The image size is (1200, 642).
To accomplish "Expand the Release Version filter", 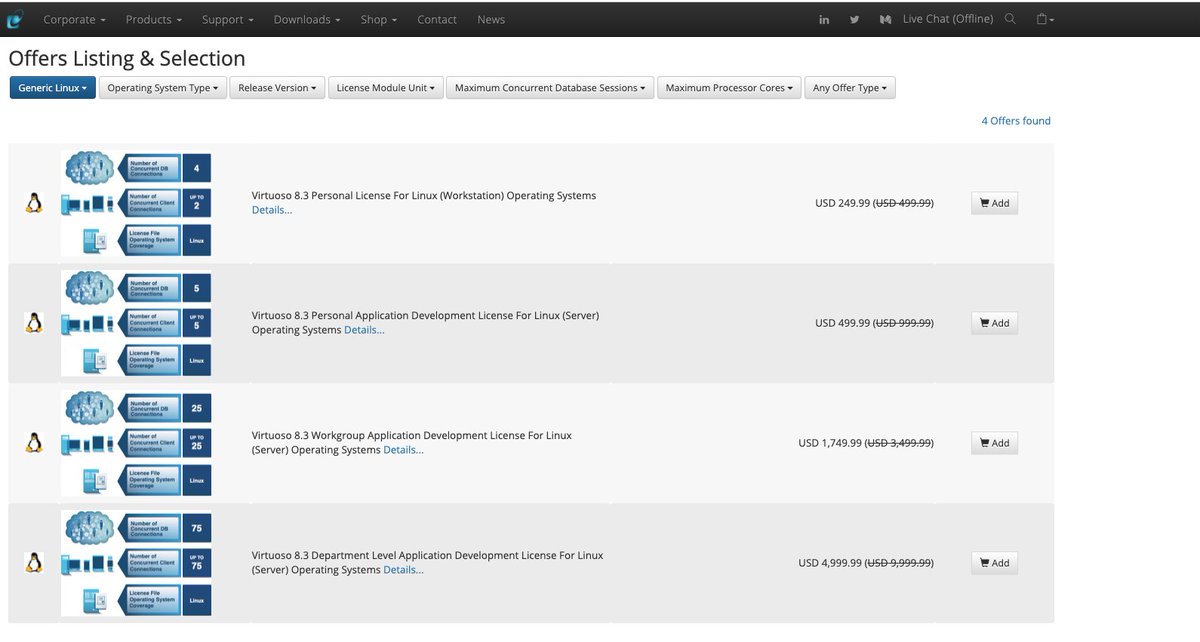I will [277, 88].
